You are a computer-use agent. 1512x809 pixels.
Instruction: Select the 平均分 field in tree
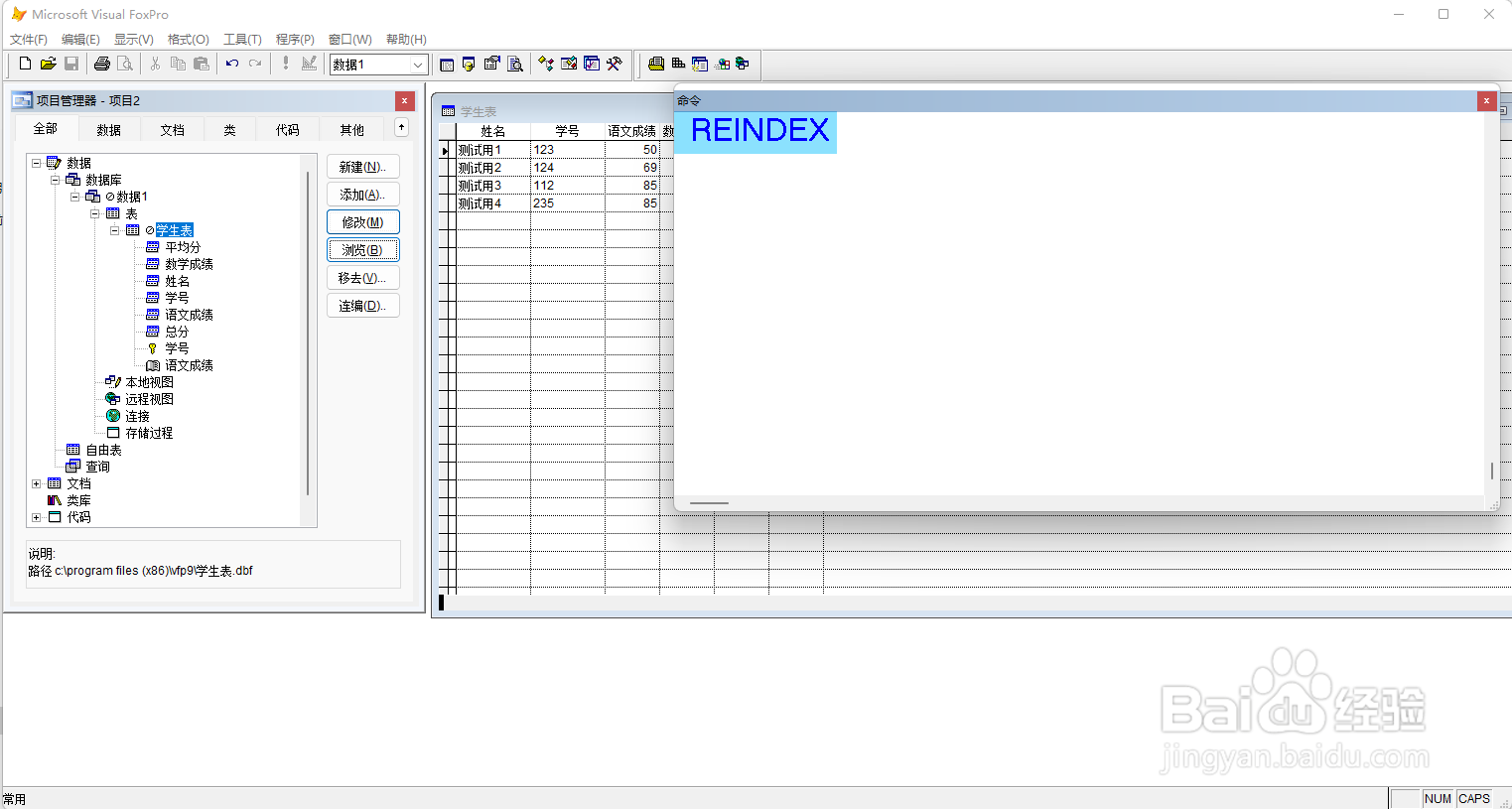click(x=183, y=247)
